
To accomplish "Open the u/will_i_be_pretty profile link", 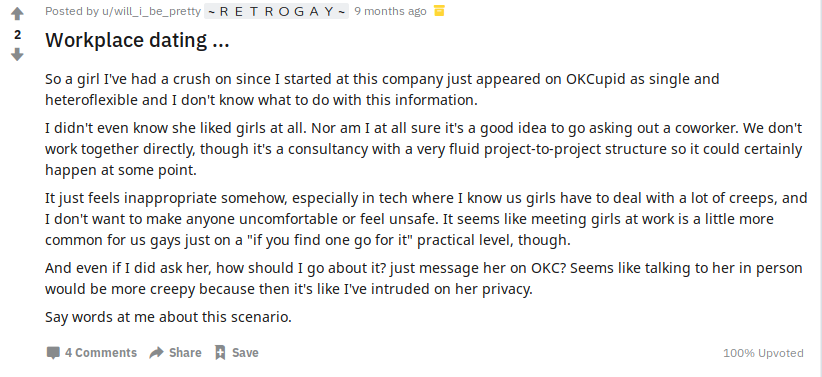I will click(x=151, y=11).
